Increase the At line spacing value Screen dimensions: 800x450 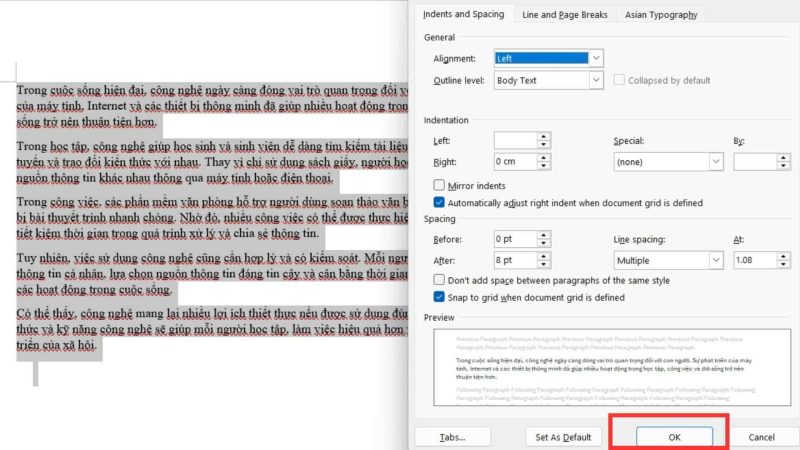(x=784, y=257)
